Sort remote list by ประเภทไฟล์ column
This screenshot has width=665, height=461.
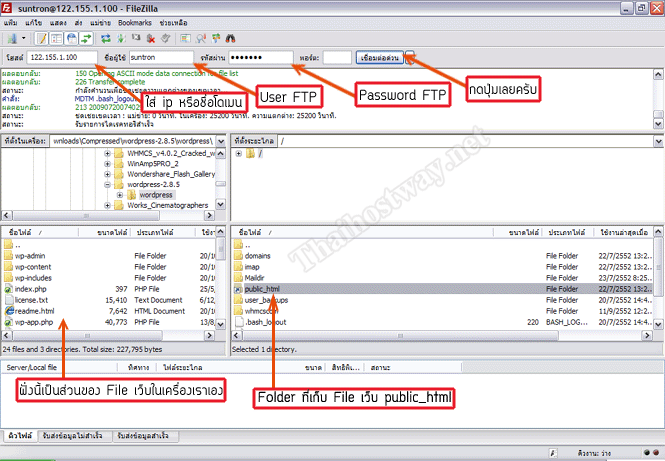tap(568, 232)
